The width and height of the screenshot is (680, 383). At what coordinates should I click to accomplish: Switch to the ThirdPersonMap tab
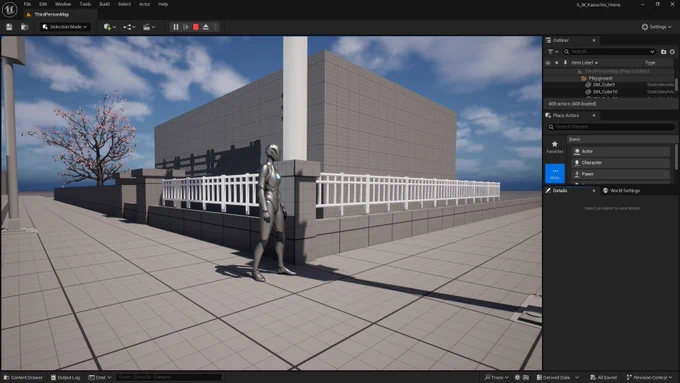pos(51,14)
